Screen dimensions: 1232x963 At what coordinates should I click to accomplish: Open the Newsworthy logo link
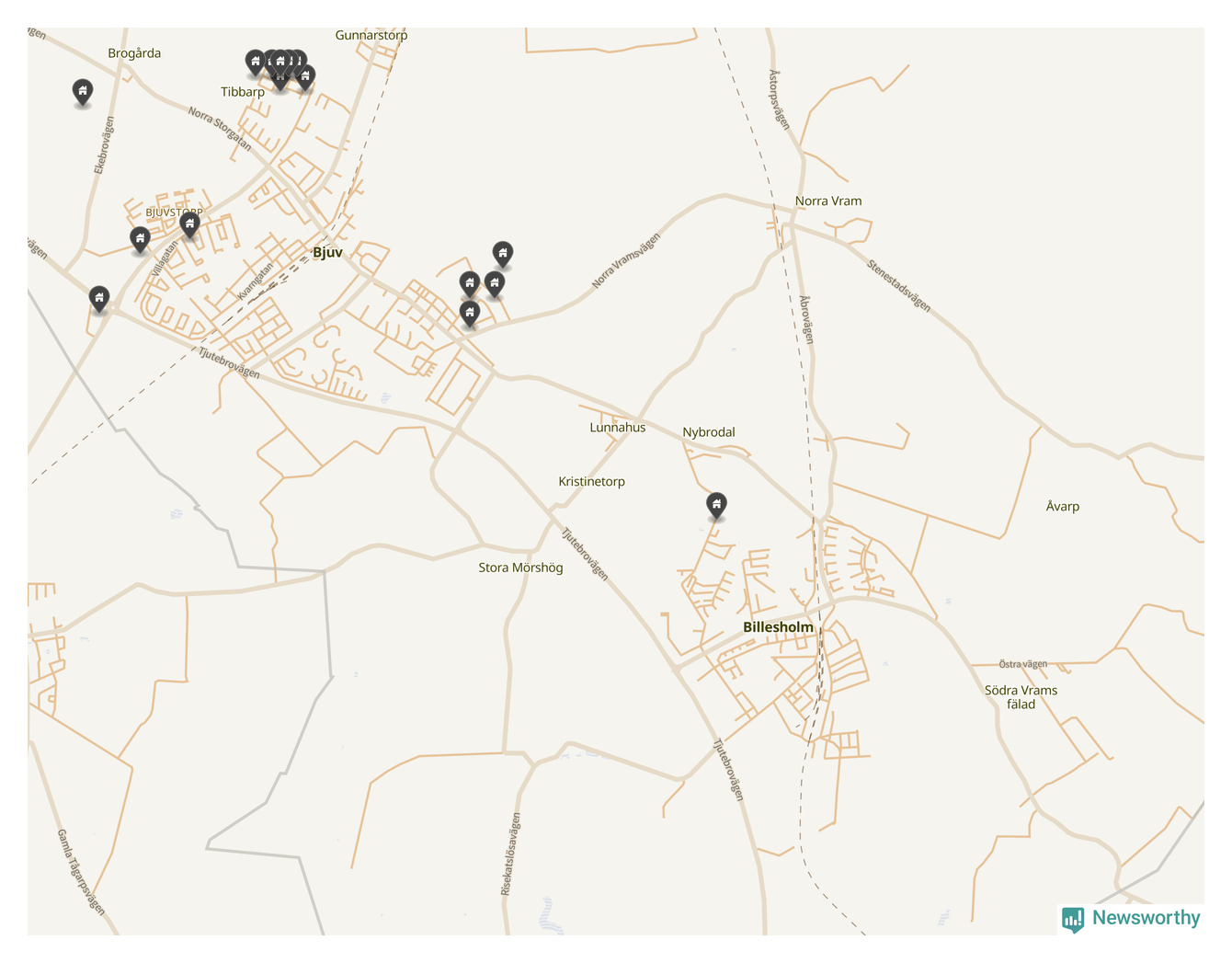click(x=1131, y=918)
